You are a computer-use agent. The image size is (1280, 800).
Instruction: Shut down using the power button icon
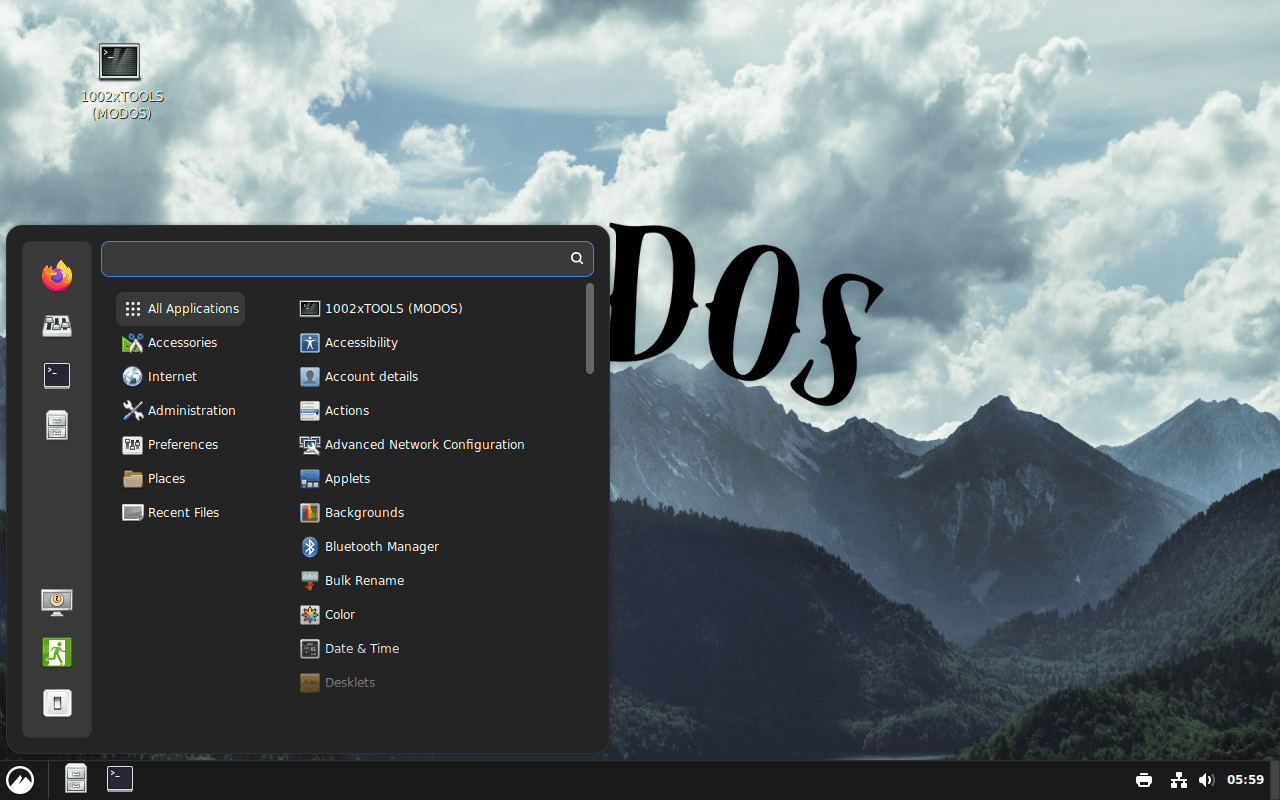(x=57, y=702)
